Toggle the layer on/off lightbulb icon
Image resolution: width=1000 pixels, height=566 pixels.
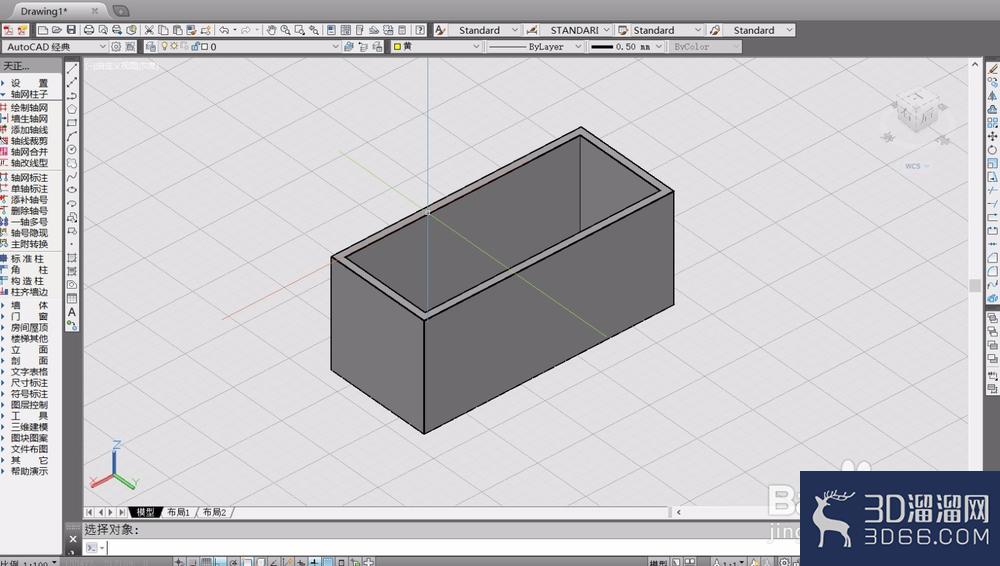pos(165,47)
